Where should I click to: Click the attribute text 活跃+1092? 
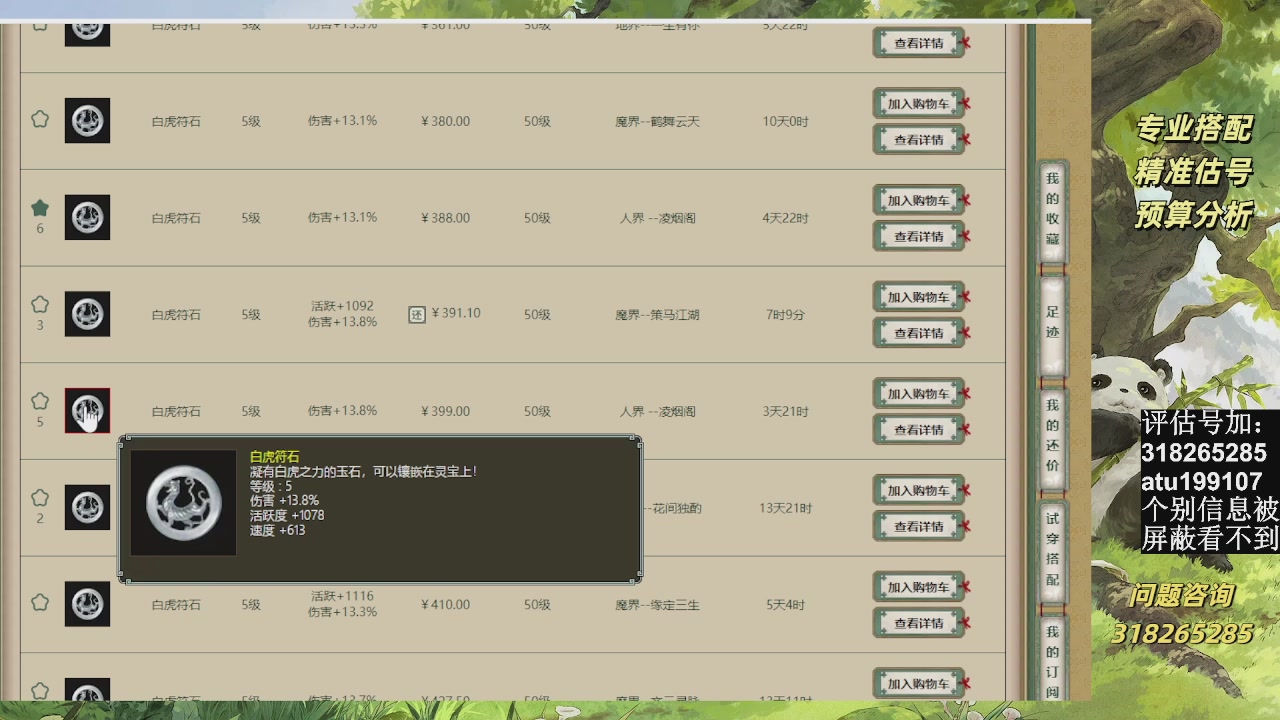(x=342, y=306)
